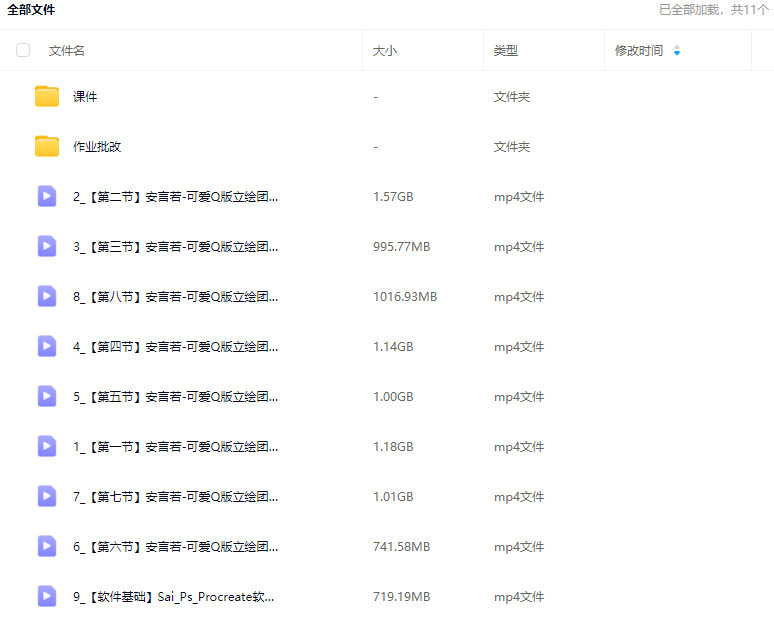The height and width of the screenshot is (626, 774).
Task: Sort the list by 大小 column header
Action: point(385,51)
